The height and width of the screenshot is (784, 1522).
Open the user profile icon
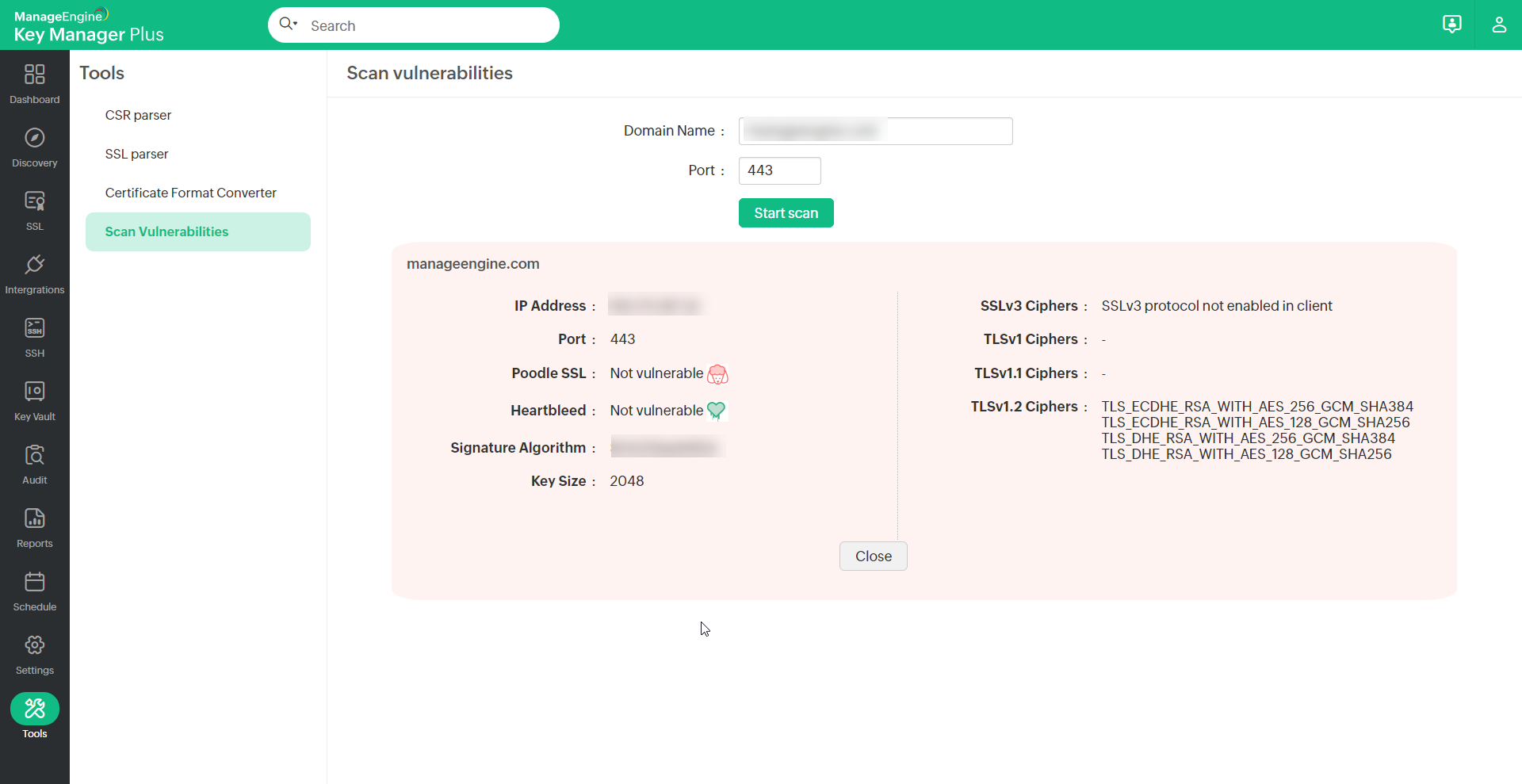tap(1499, 25)
